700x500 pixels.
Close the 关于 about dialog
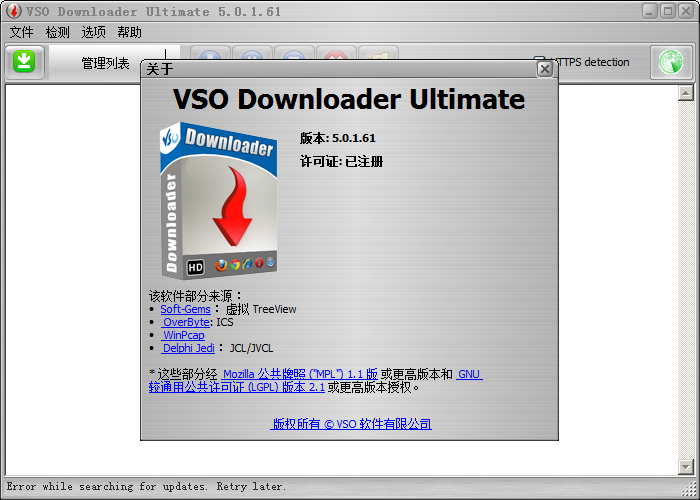[545, 69]
